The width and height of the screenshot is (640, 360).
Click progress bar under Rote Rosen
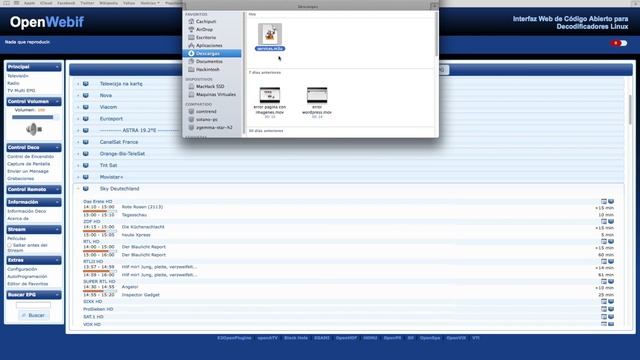point(100,211)
